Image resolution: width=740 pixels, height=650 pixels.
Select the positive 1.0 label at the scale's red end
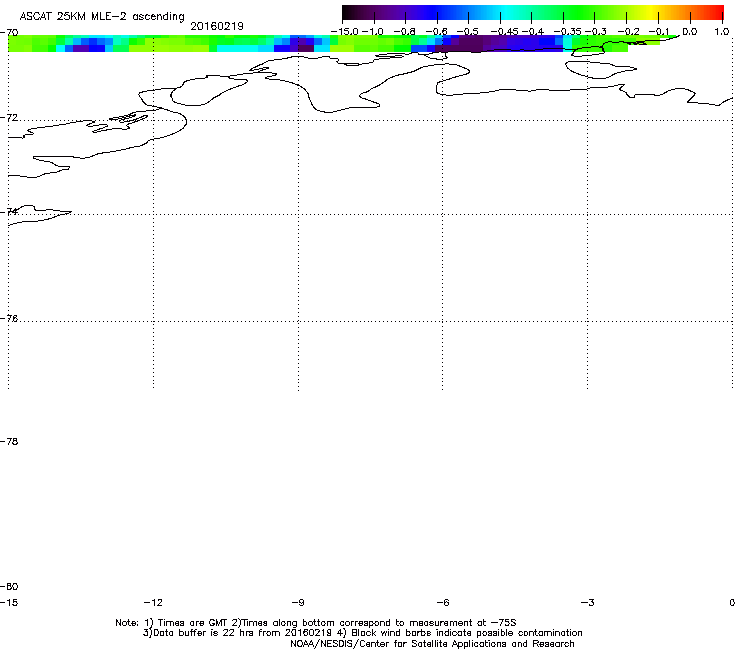pyautogui.click(x=722, y=32)
